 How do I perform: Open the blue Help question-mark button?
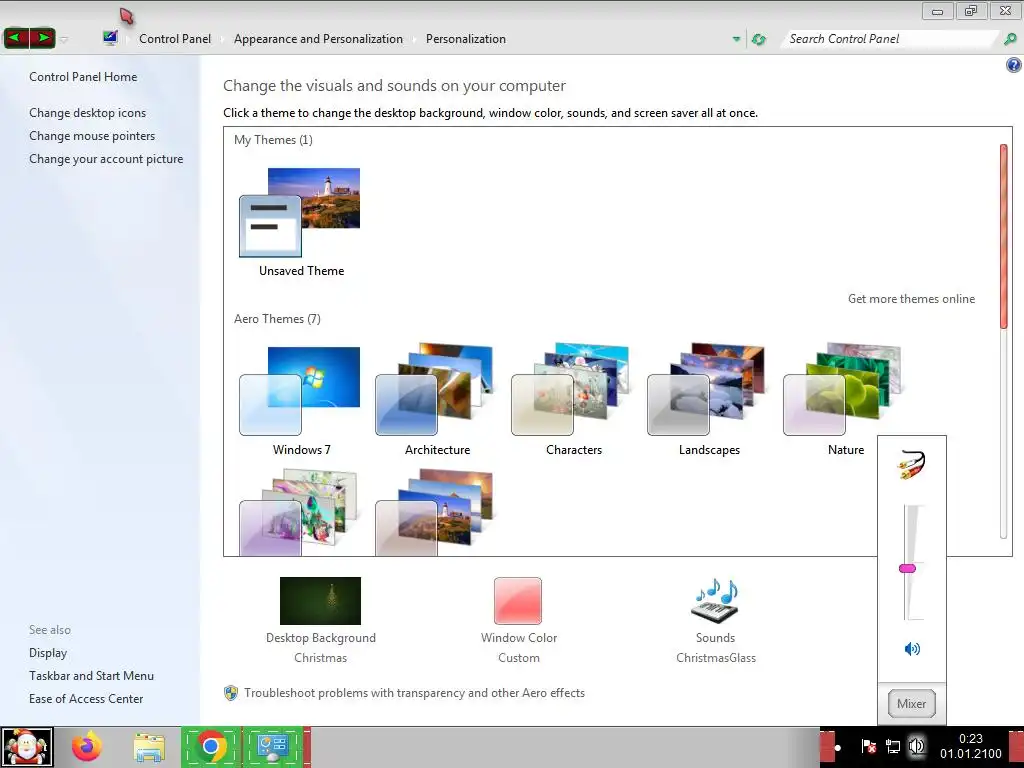pos(1013,65)
